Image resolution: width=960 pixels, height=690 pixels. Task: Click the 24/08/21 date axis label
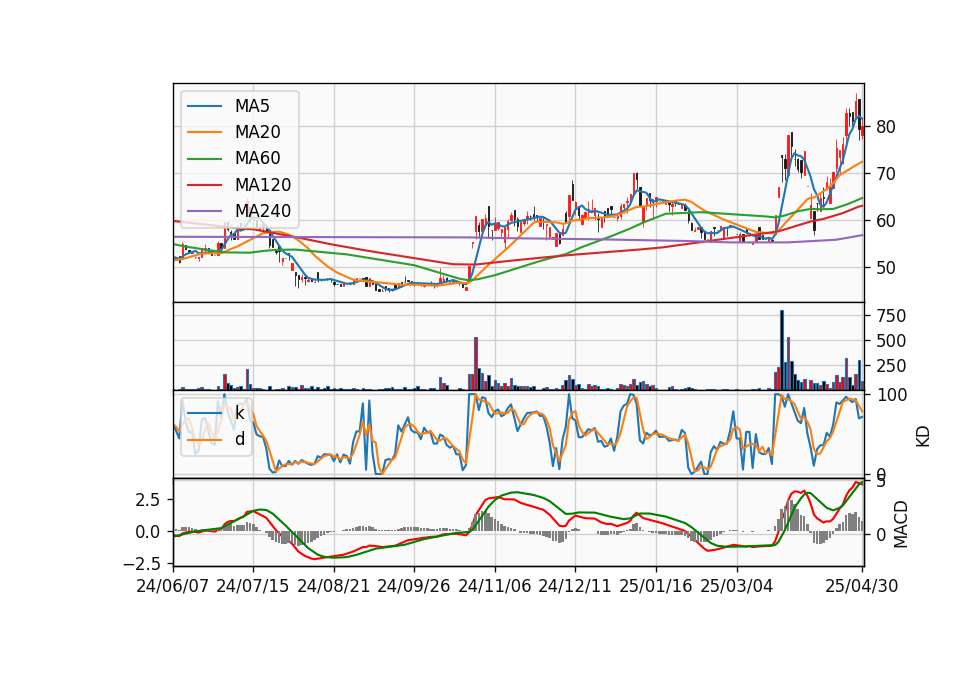[334, 587]
